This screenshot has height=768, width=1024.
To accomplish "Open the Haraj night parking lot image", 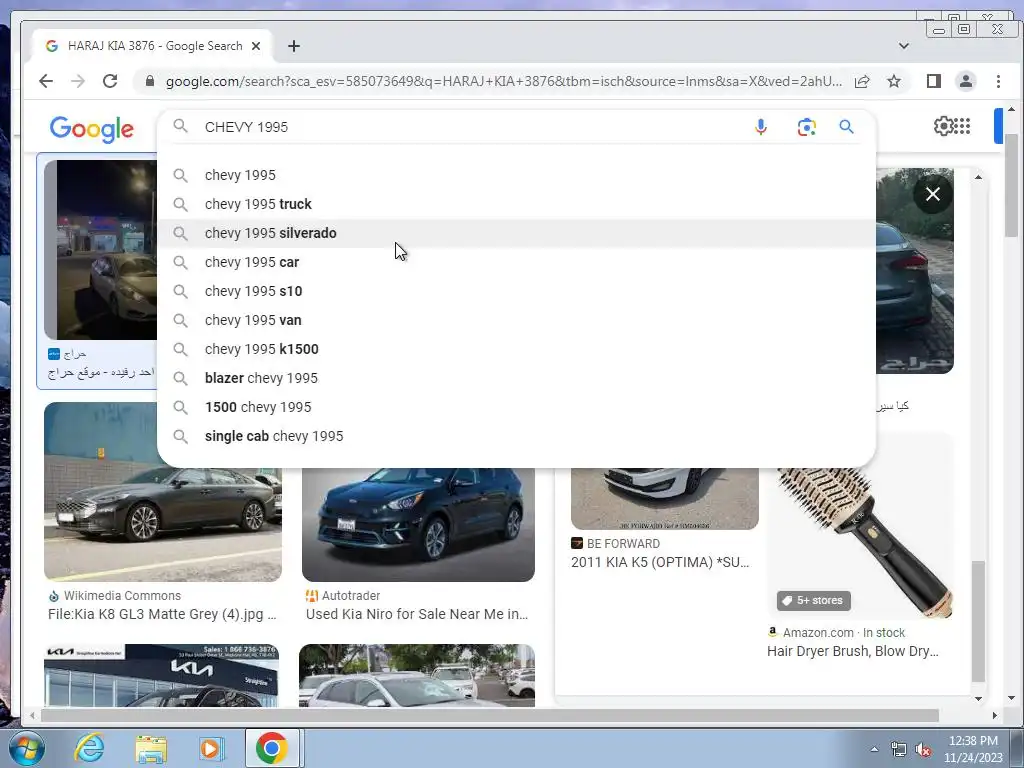I will tap(101, 249).
